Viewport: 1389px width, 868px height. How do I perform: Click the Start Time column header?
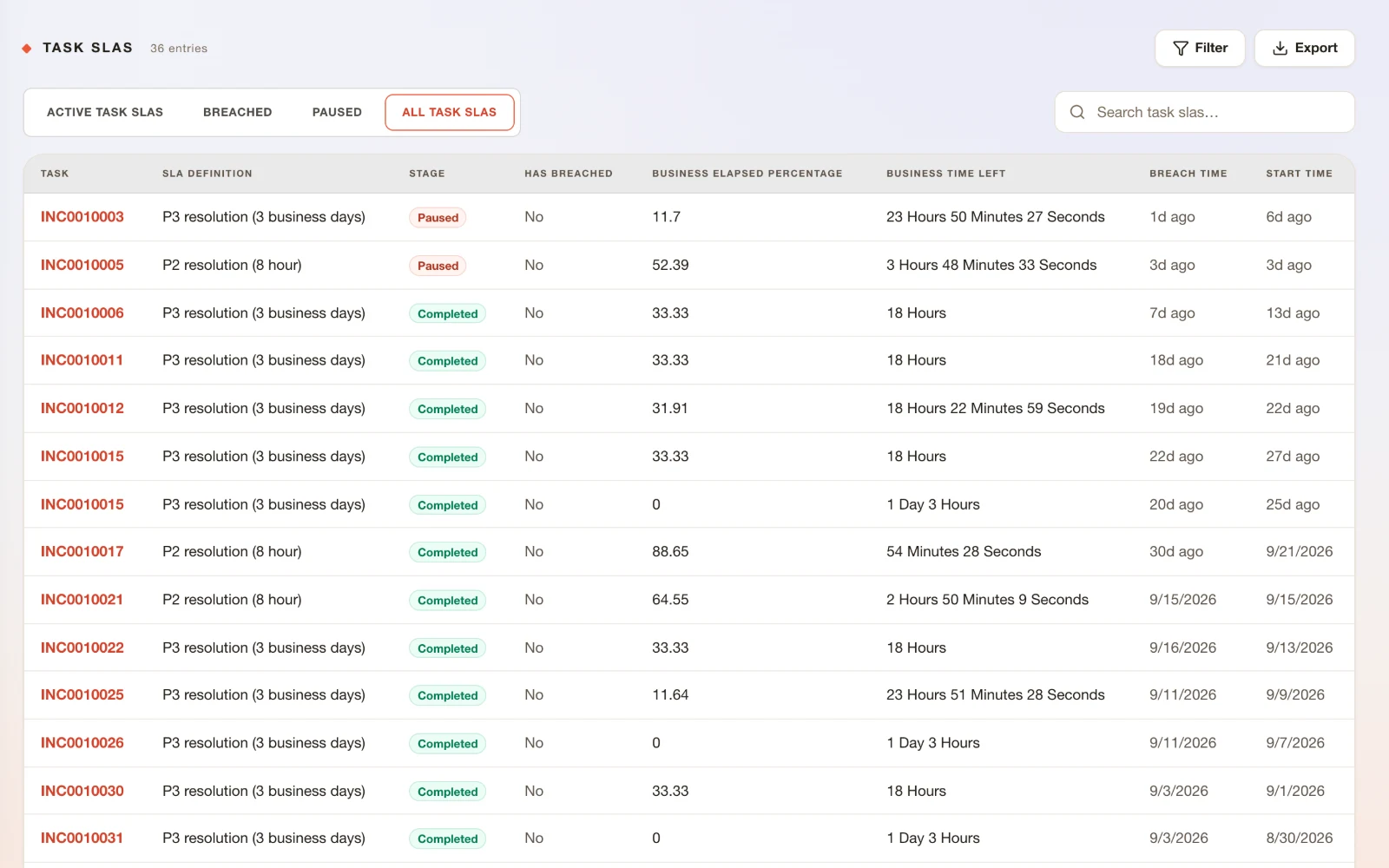coord(1299,174)
